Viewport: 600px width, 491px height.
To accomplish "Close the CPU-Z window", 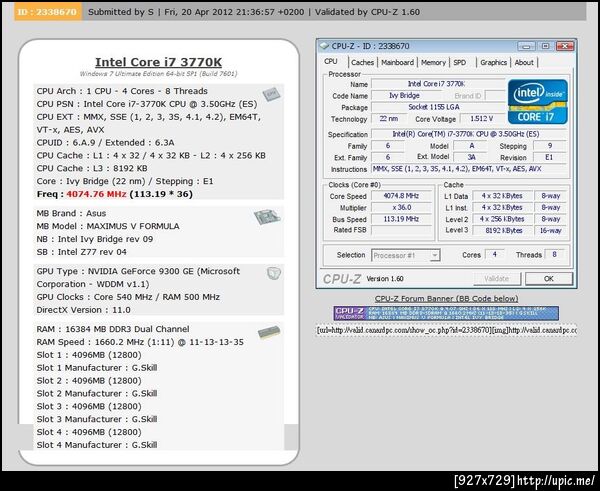I will click(564, 46).
